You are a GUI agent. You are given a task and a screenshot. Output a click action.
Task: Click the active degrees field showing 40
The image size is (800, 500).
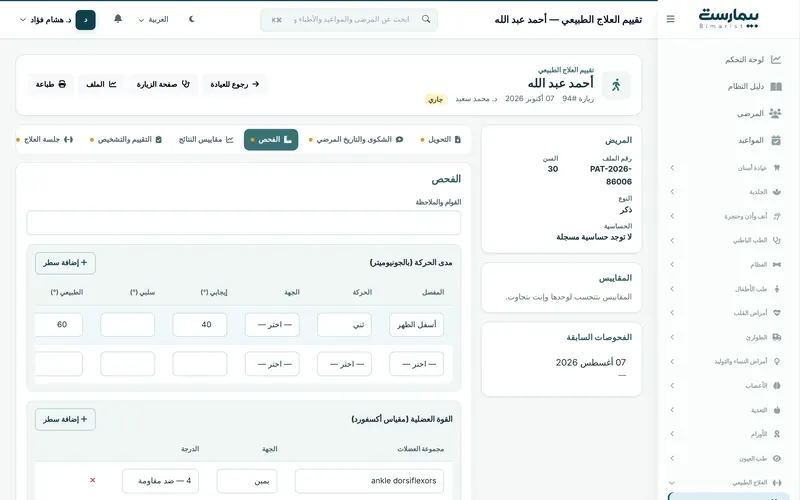click(x=200, y=324)
